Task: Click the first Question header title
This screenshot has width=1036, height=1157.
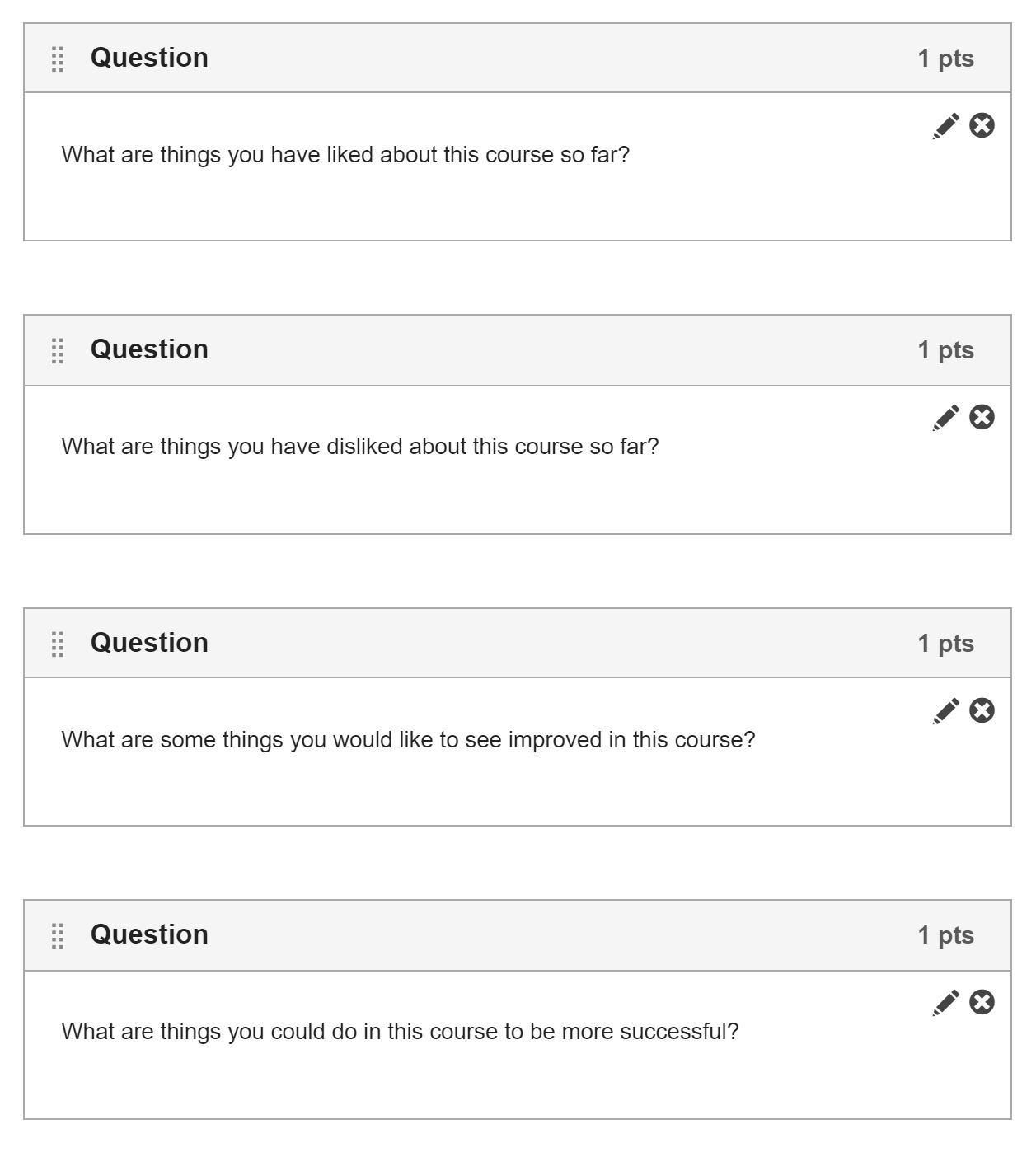Action: coord(149,58)
